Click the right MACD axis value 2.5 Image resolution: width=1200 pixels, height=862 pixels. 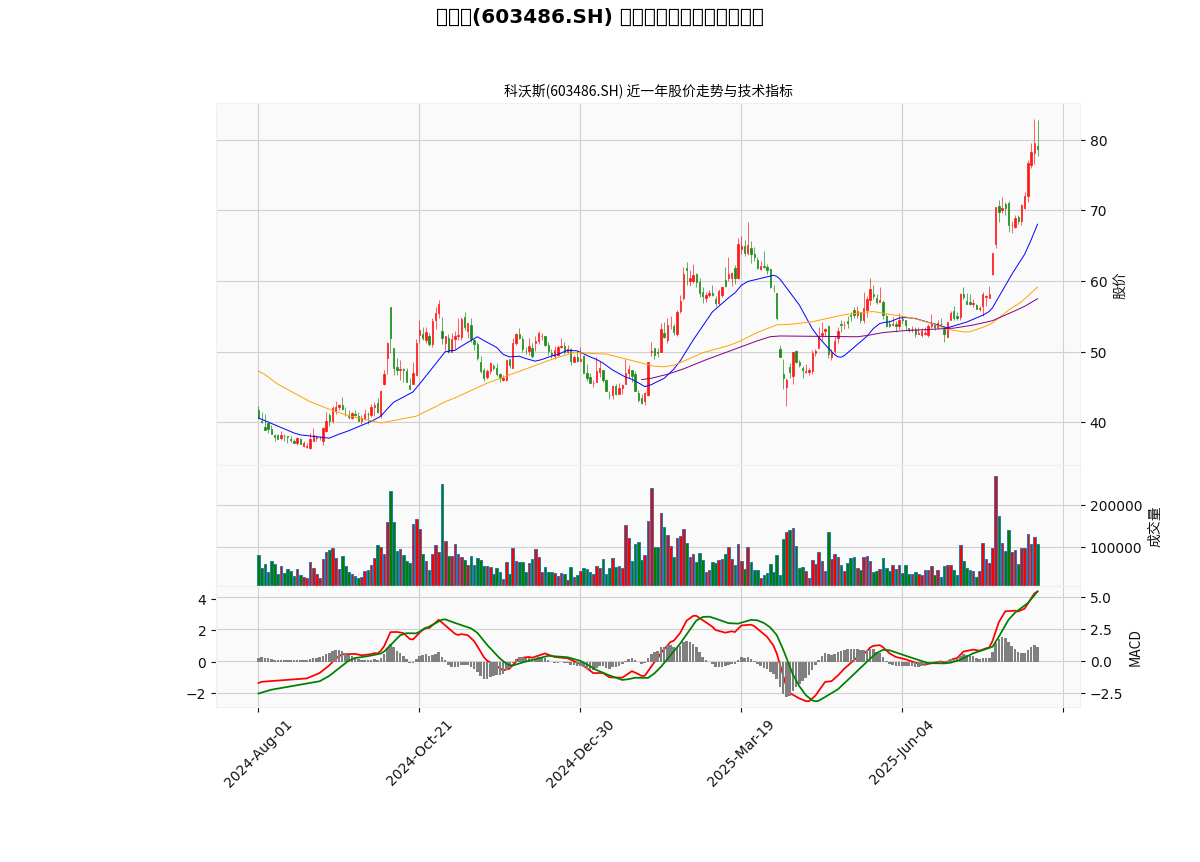[1100, 631]
